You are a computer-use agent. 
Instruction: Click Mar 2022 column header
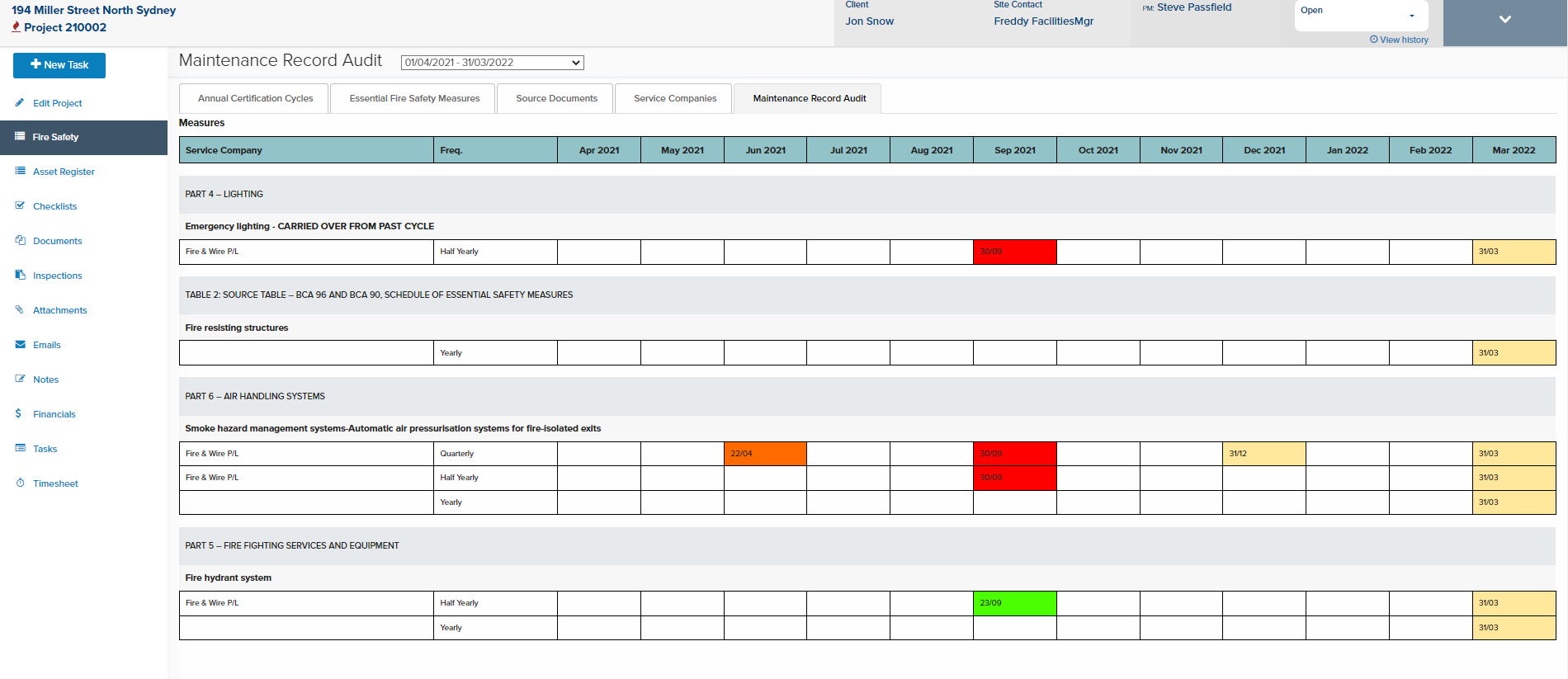pyautogui.click(x=1514, y=150)
